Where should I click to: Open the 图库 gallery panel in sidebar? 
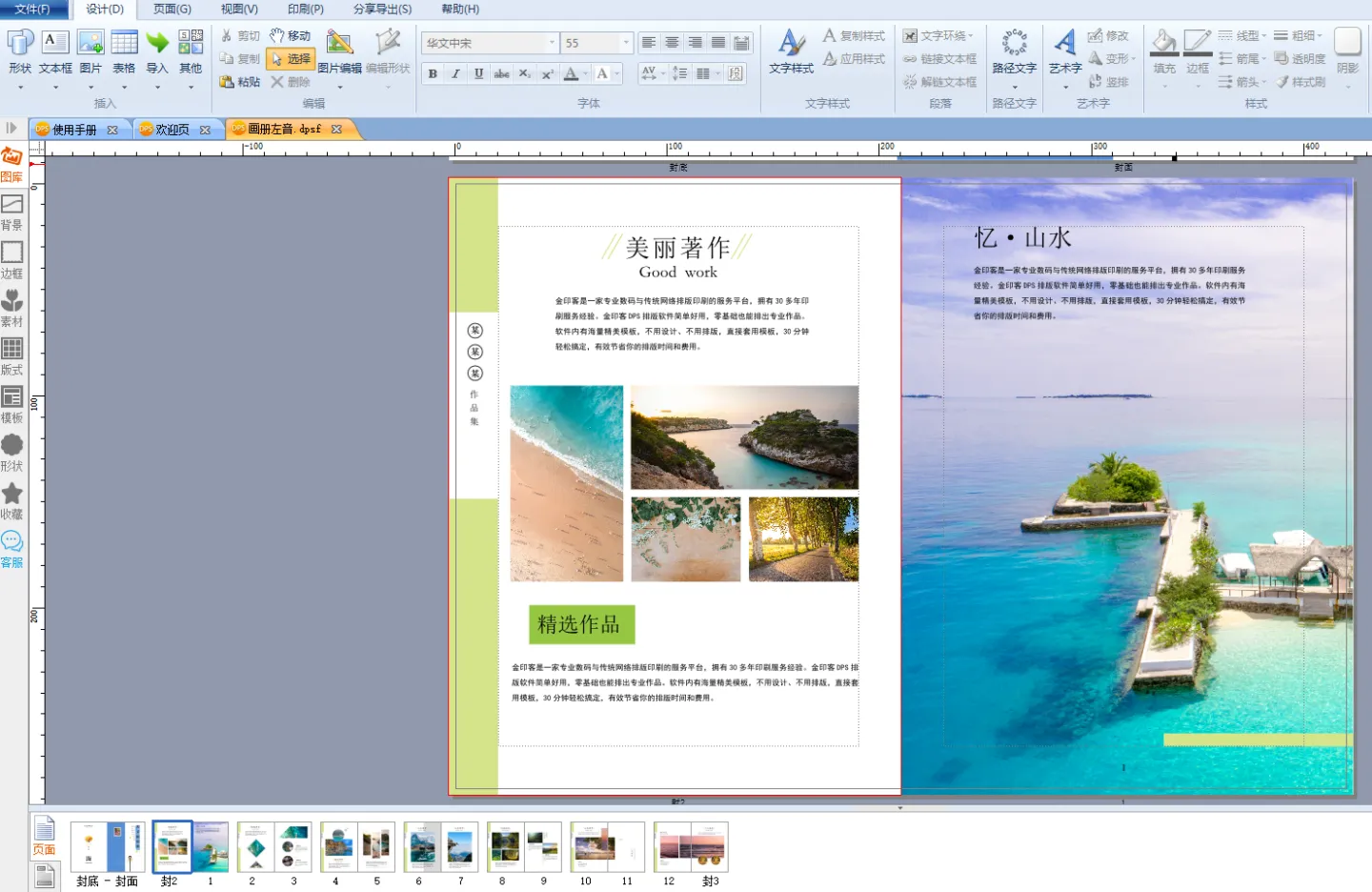[11, 164]
